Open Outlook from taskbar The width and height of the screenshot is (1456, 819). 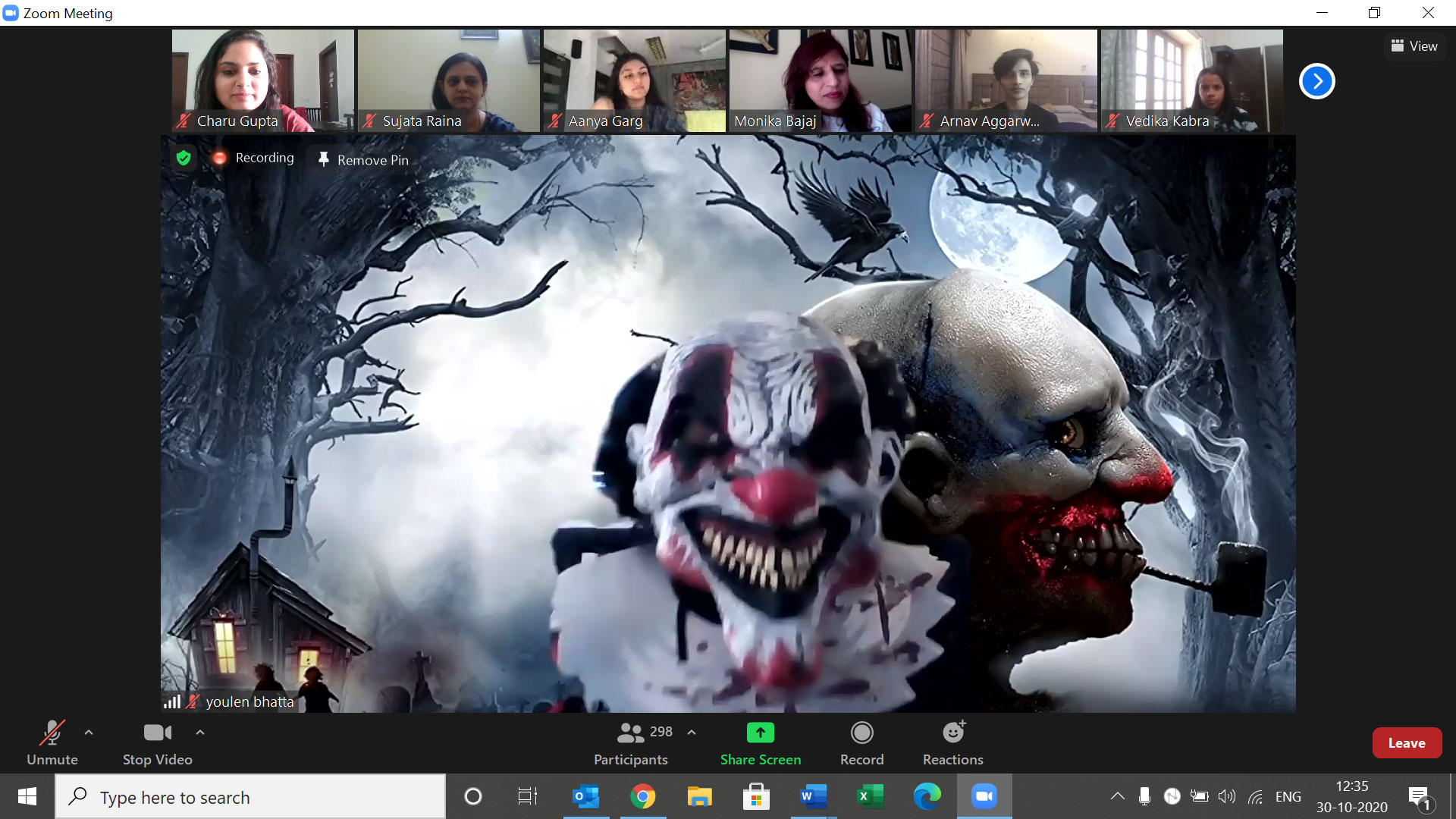pyautogui.click(x=585, y=796)
